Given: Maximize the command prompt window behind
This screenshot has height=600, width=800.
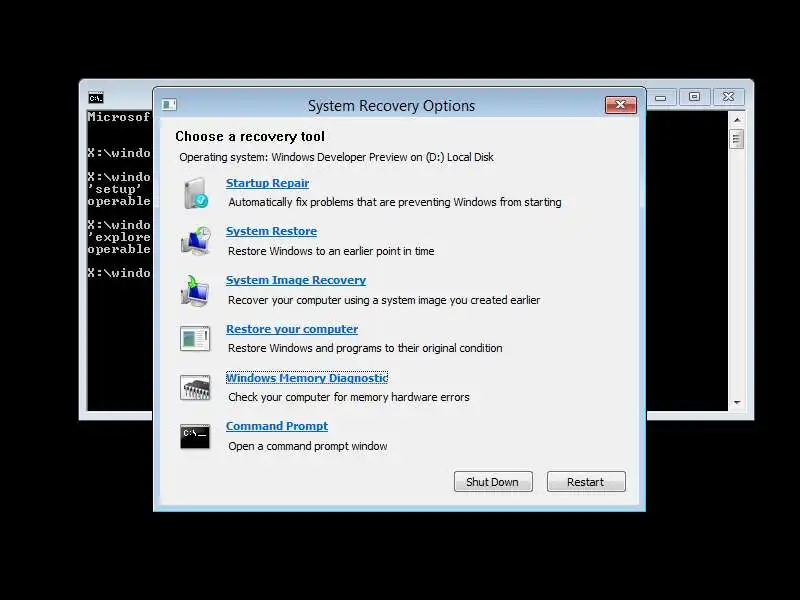Looking at the screenshot, I should tap(694, 97).
